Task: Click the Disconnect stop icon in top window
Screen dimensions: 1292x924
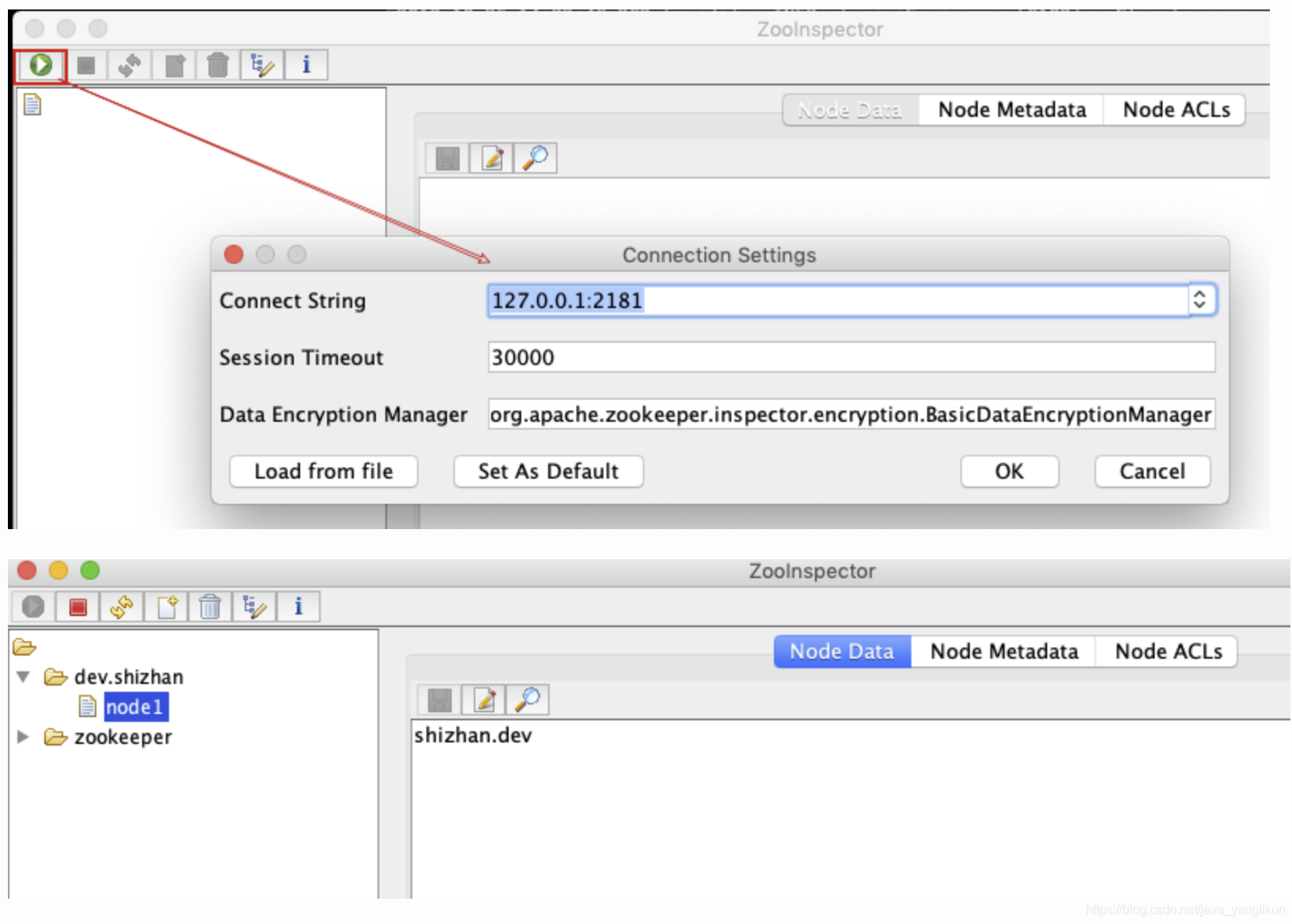Action: click(x=86, y=65)
